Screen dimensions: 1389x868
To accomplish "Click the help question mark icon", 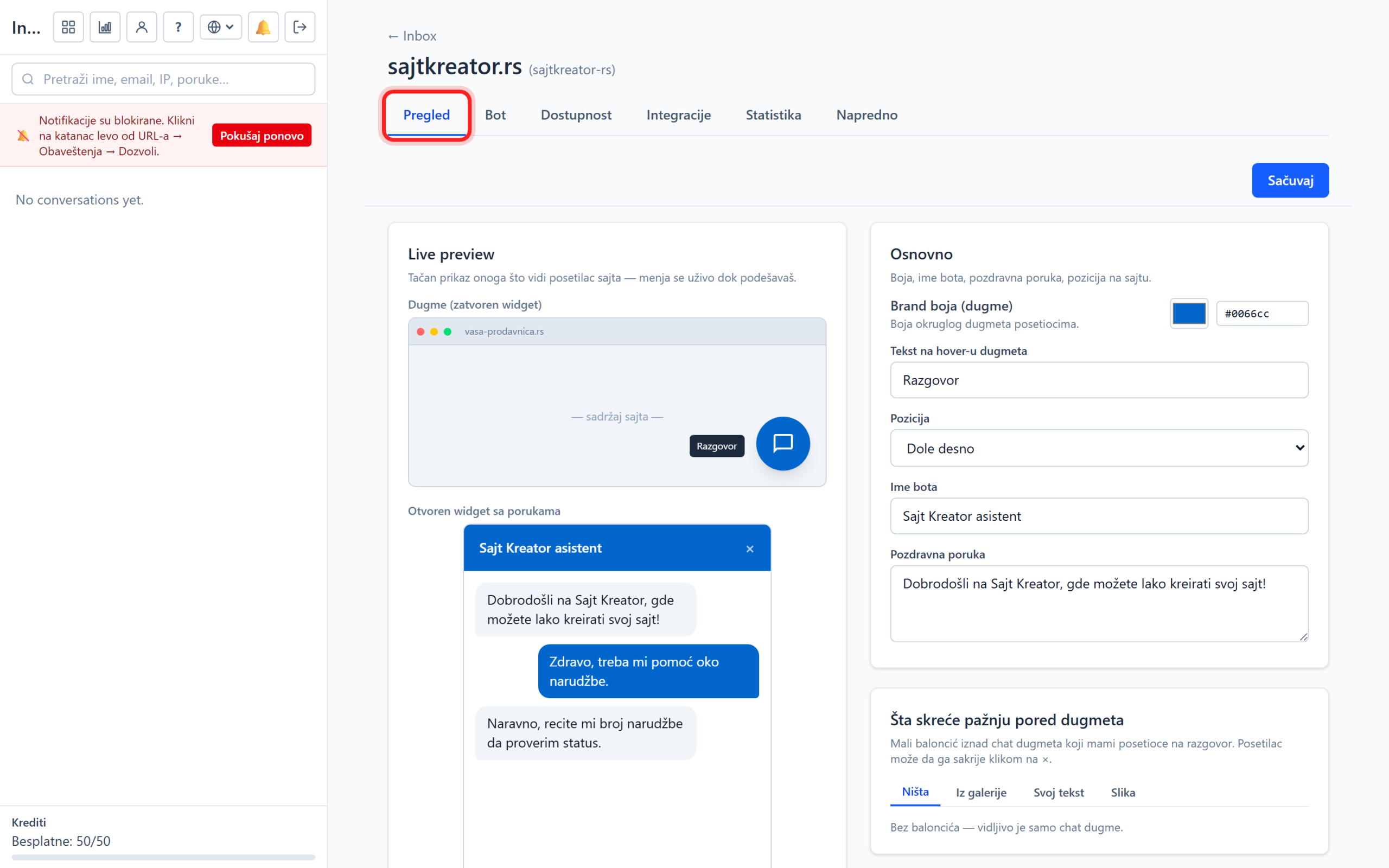I will [x=179, y=27].
